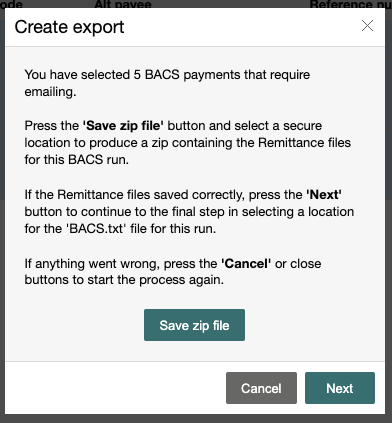
Task: Click bold 'Save zip file' in instructions
Action: (123, 126)
